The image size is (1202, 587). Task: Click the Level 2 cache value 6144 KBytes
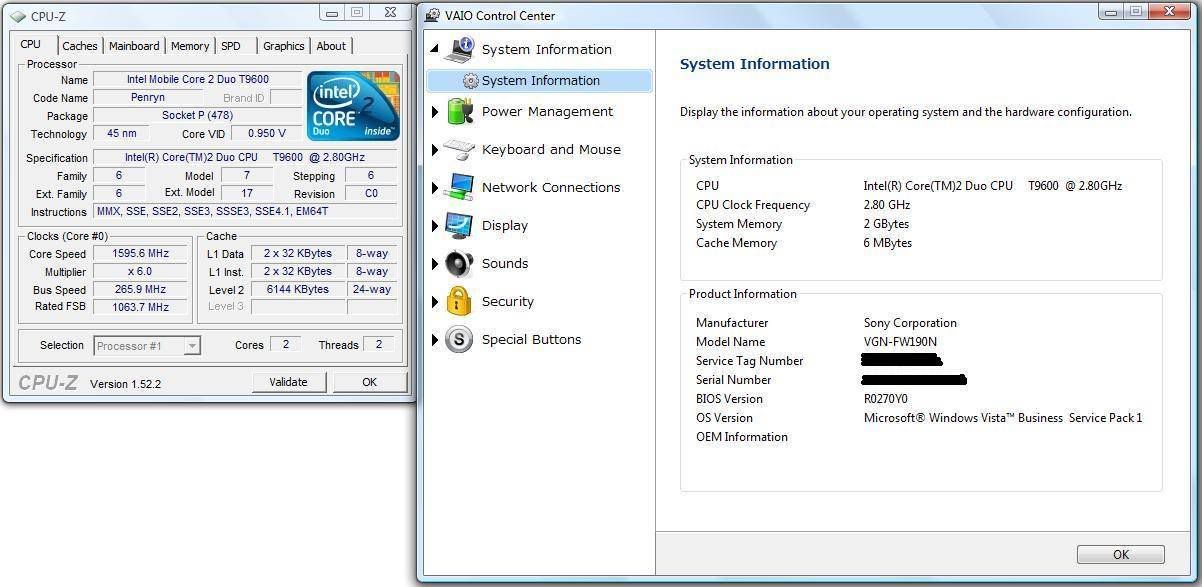click(x=297, y=290)
